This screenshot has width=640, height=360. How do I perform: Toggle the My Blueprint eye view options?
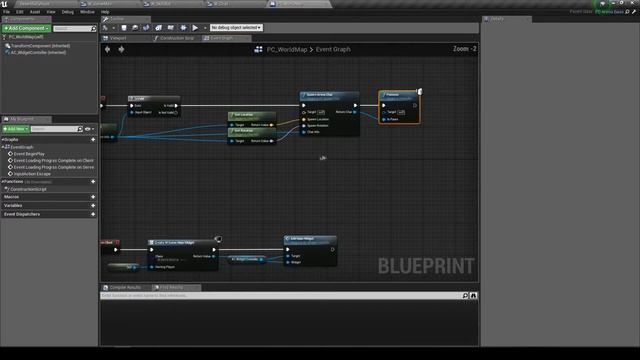pyautogui.click(x=89, y=129)
